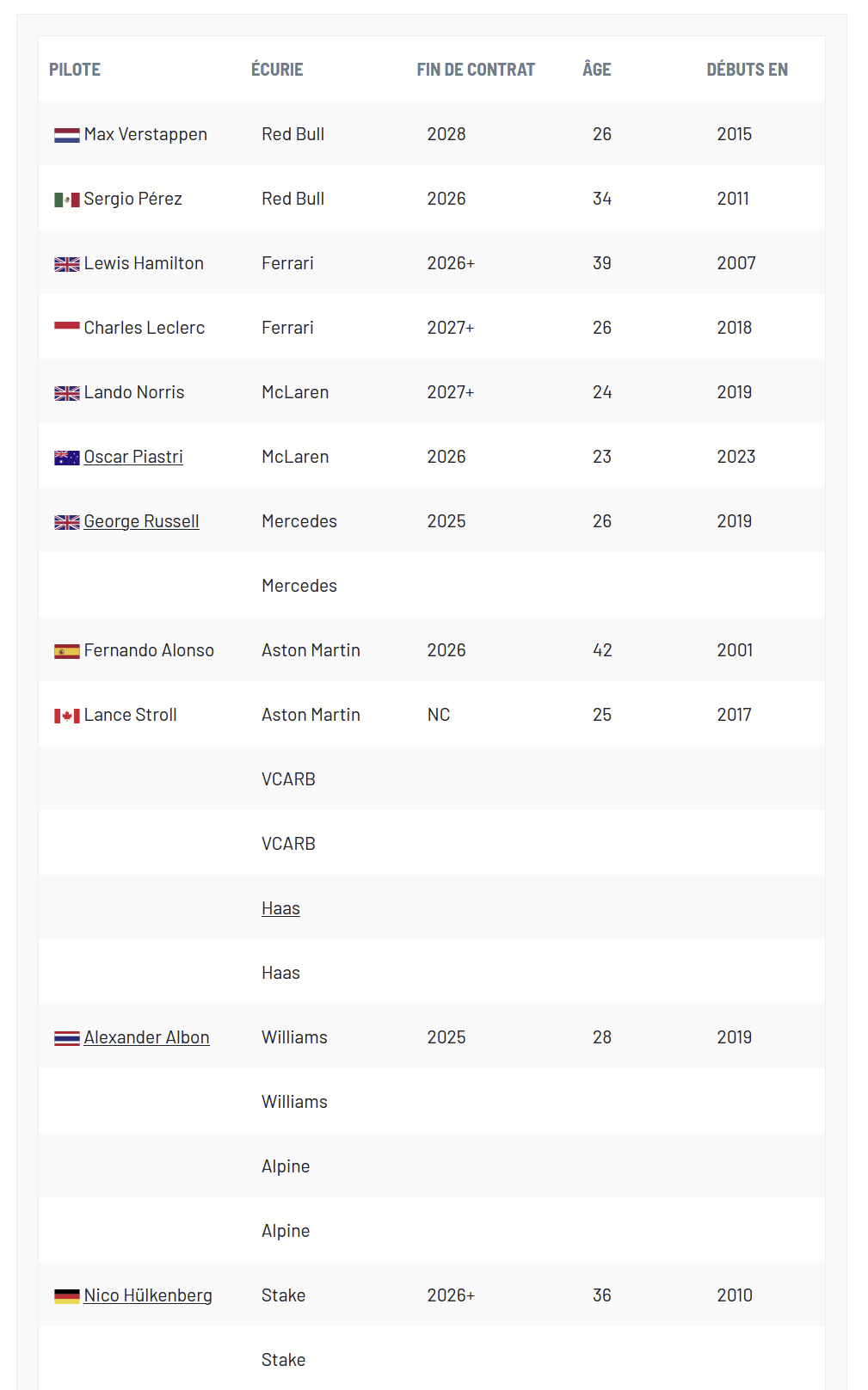Viewport: 868px width, 1390px height.
Task: Click the FIN DE CONTRAT column header
Action: (x=476, y=70)
